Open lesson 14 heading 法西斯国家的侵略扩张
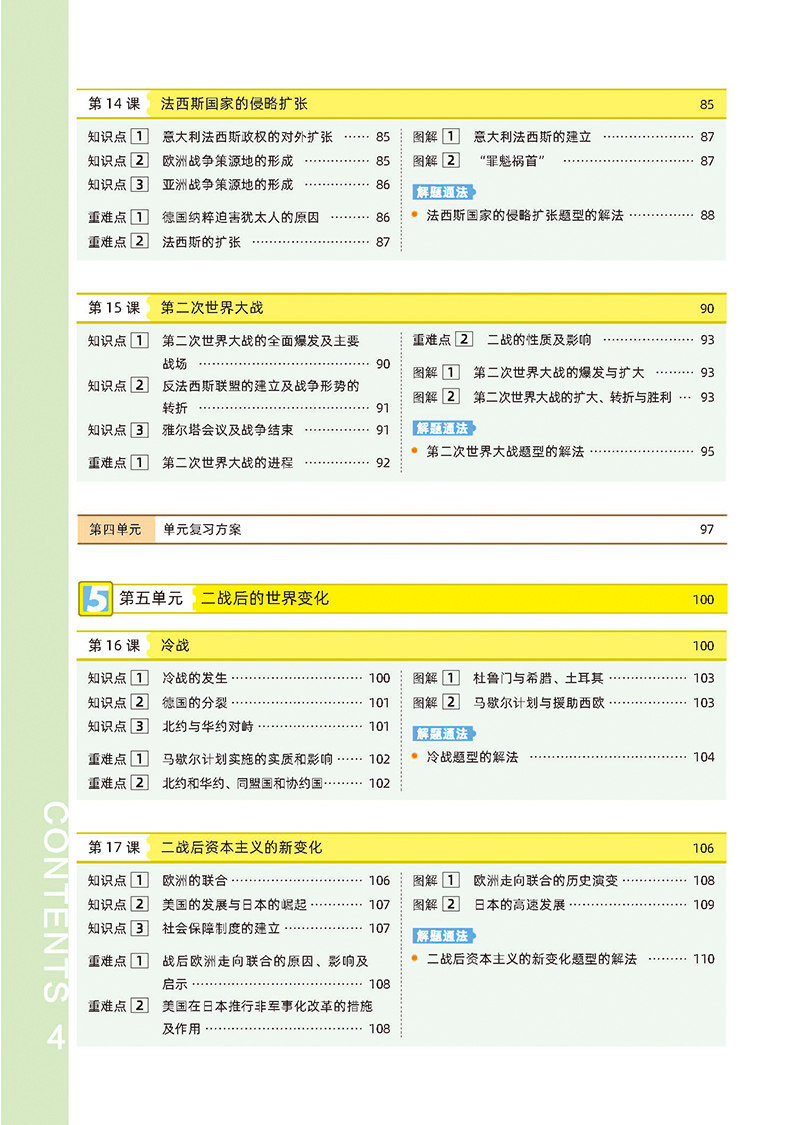Viewport: 800px width, 1125px height. (x=234, y=104)
